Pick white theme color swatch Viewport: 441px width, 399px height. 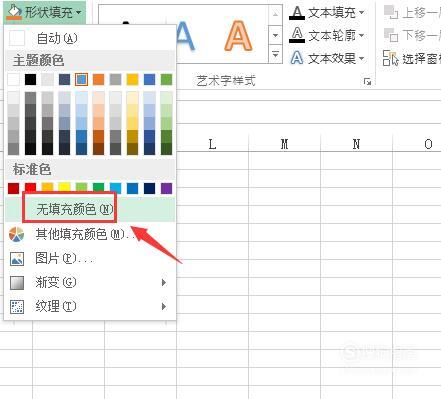[x=13, y=80]
